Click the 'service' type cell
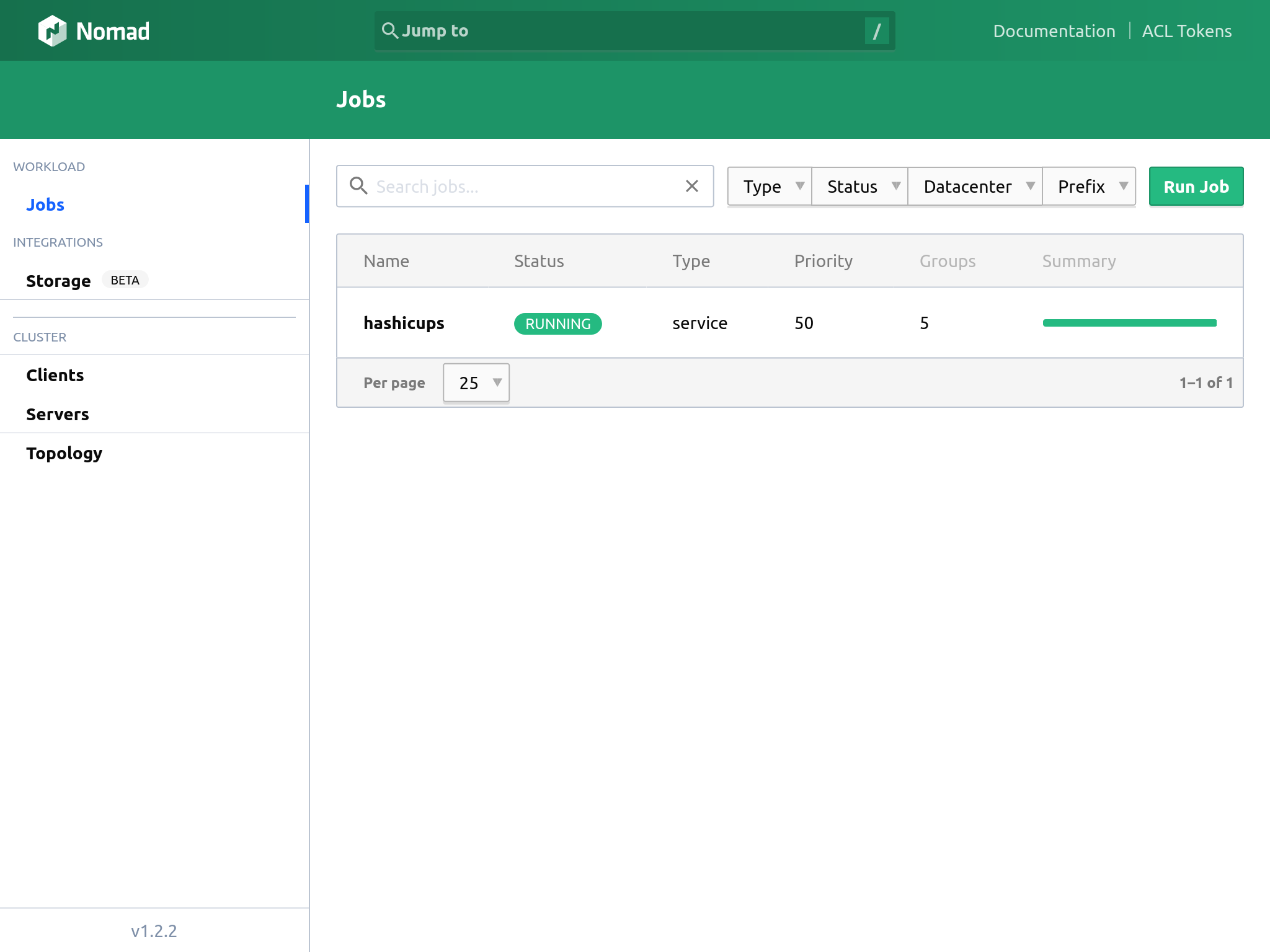The height and width of the screenshot is (952, 1270). [699, 323]
